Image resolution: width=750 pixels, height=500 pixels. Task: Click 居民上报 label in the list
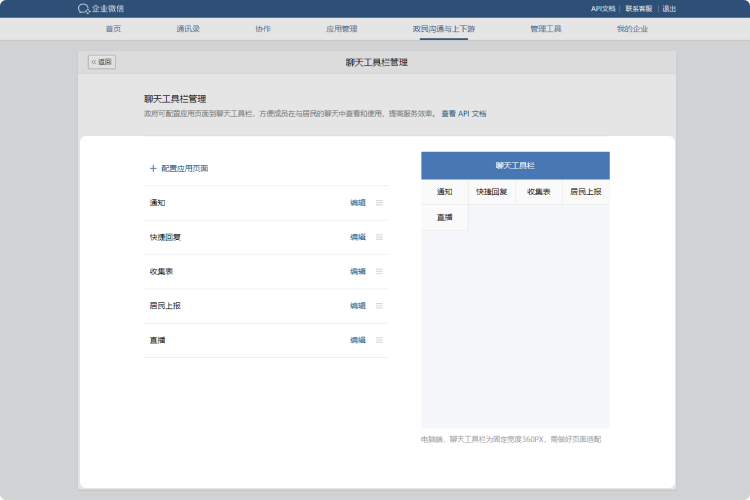click(x=165, y=306)
